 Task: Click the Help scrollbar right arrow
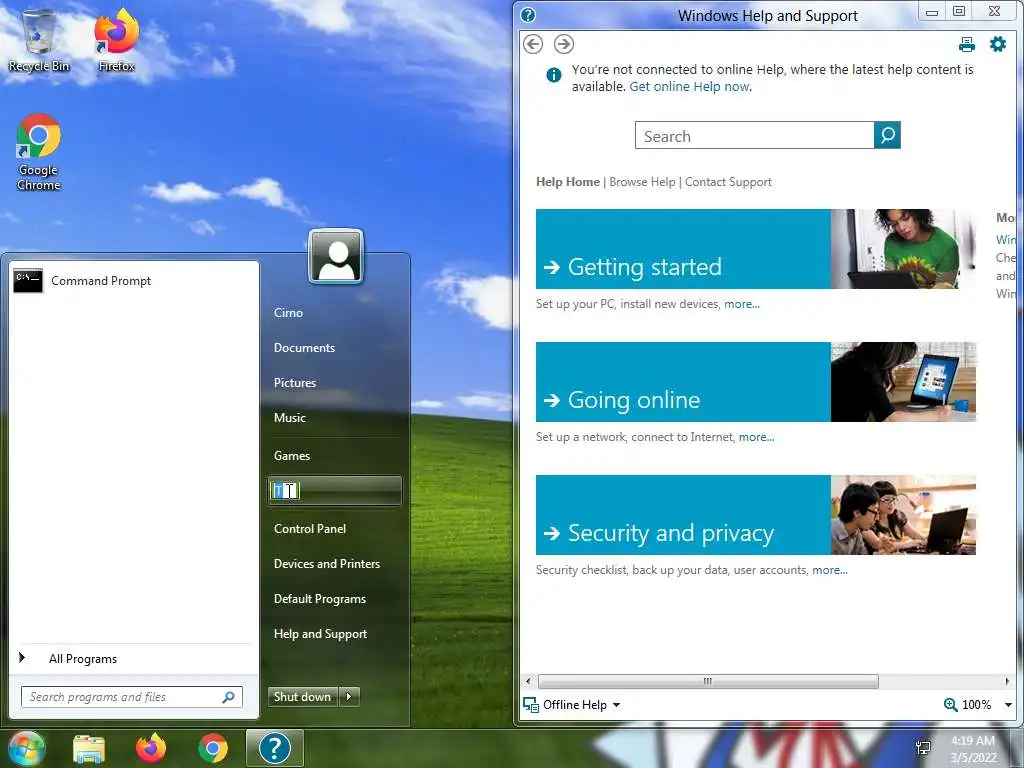(x=1007, y=681)
